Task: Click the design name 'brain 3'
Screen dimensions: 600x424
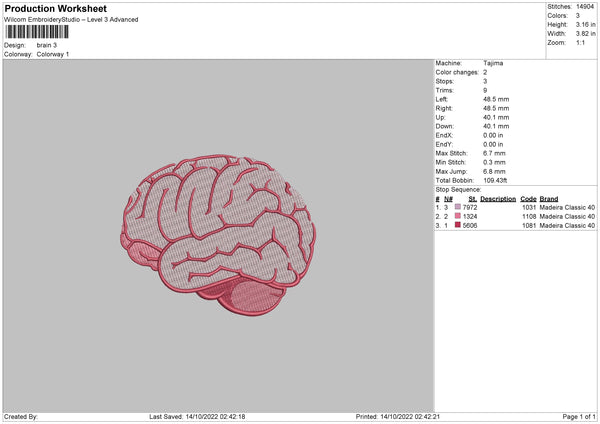Action: tap(48, 45)
